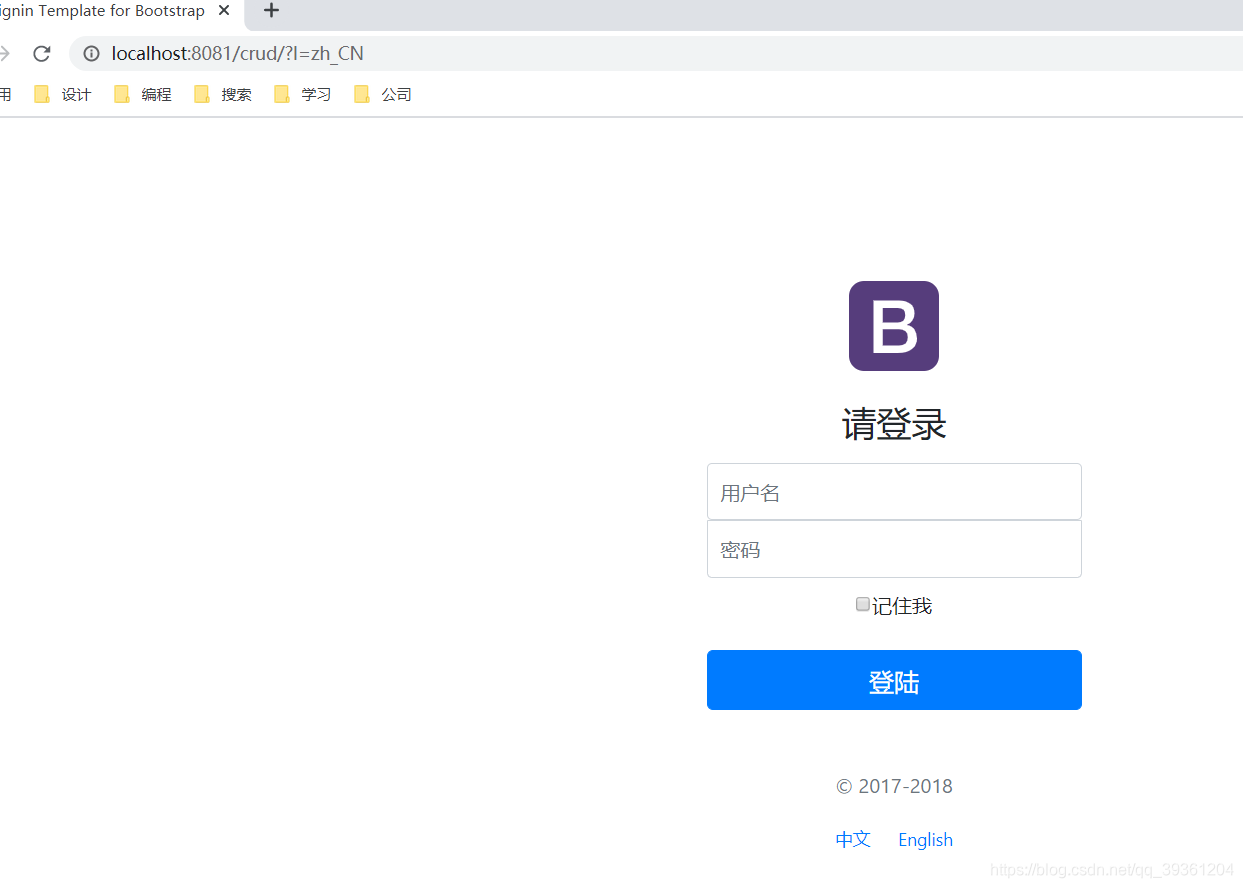This screenshot has height=888, width=1243.
Task: Focus the 密码 input field
Action: pyautogui.click(x=894, y=549)
